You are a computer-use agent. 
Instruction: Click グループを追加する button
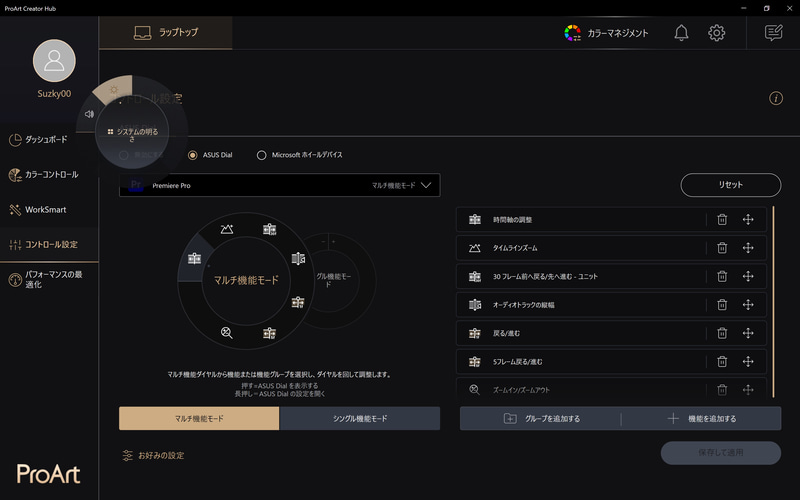click(x=541, y=418)
